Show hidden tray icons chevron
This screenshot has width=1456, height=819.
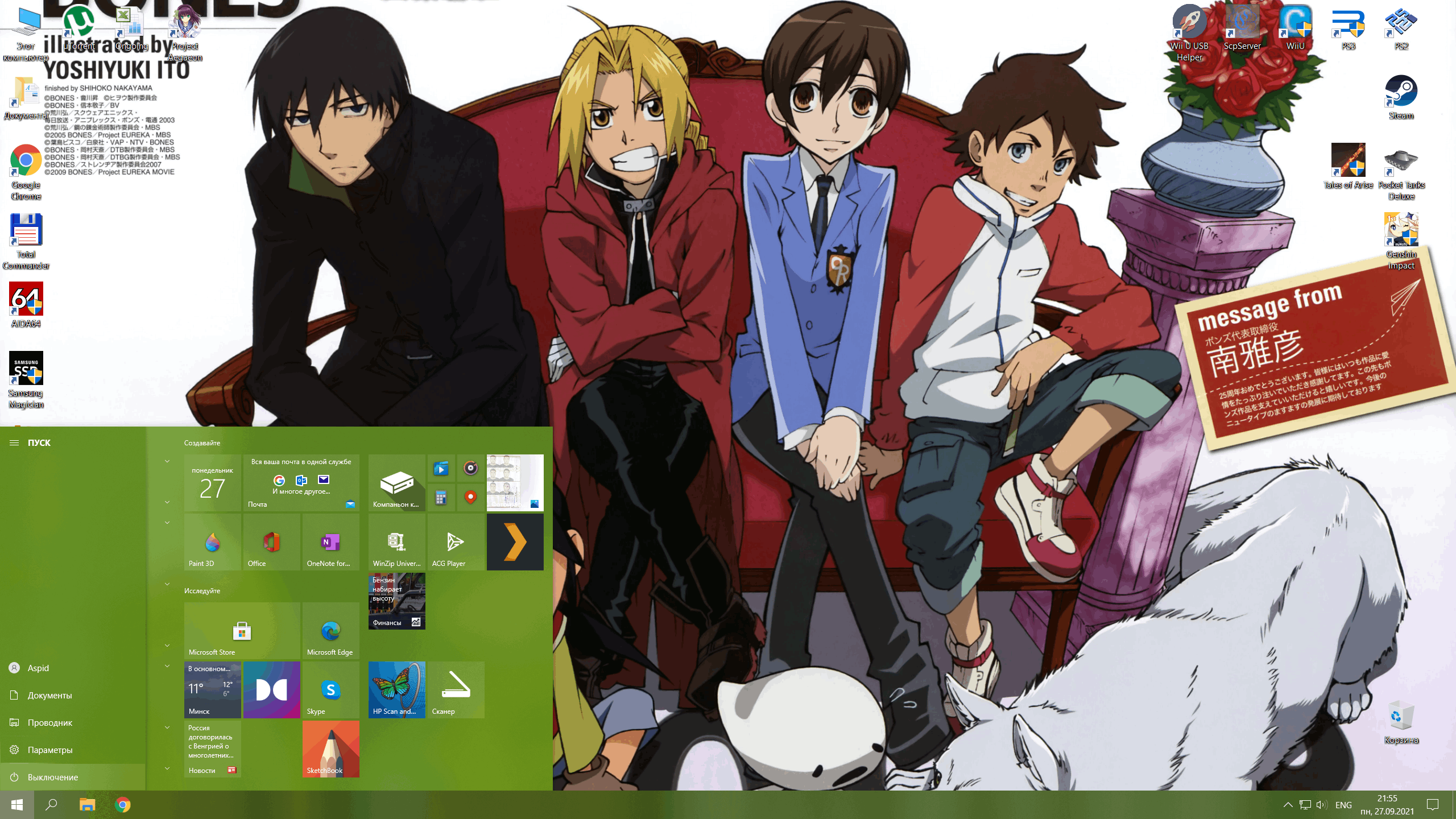pos(1288,805)
